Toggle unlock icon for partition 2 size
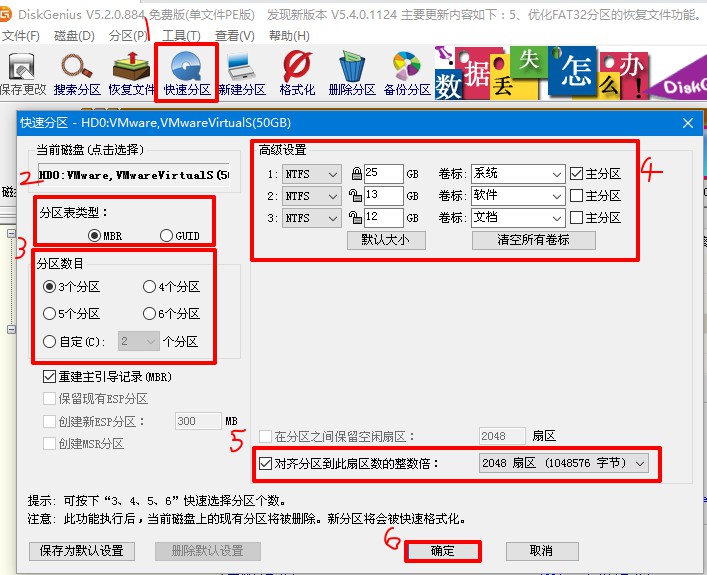The image size is (707, 575). click(x=355, y=196)
